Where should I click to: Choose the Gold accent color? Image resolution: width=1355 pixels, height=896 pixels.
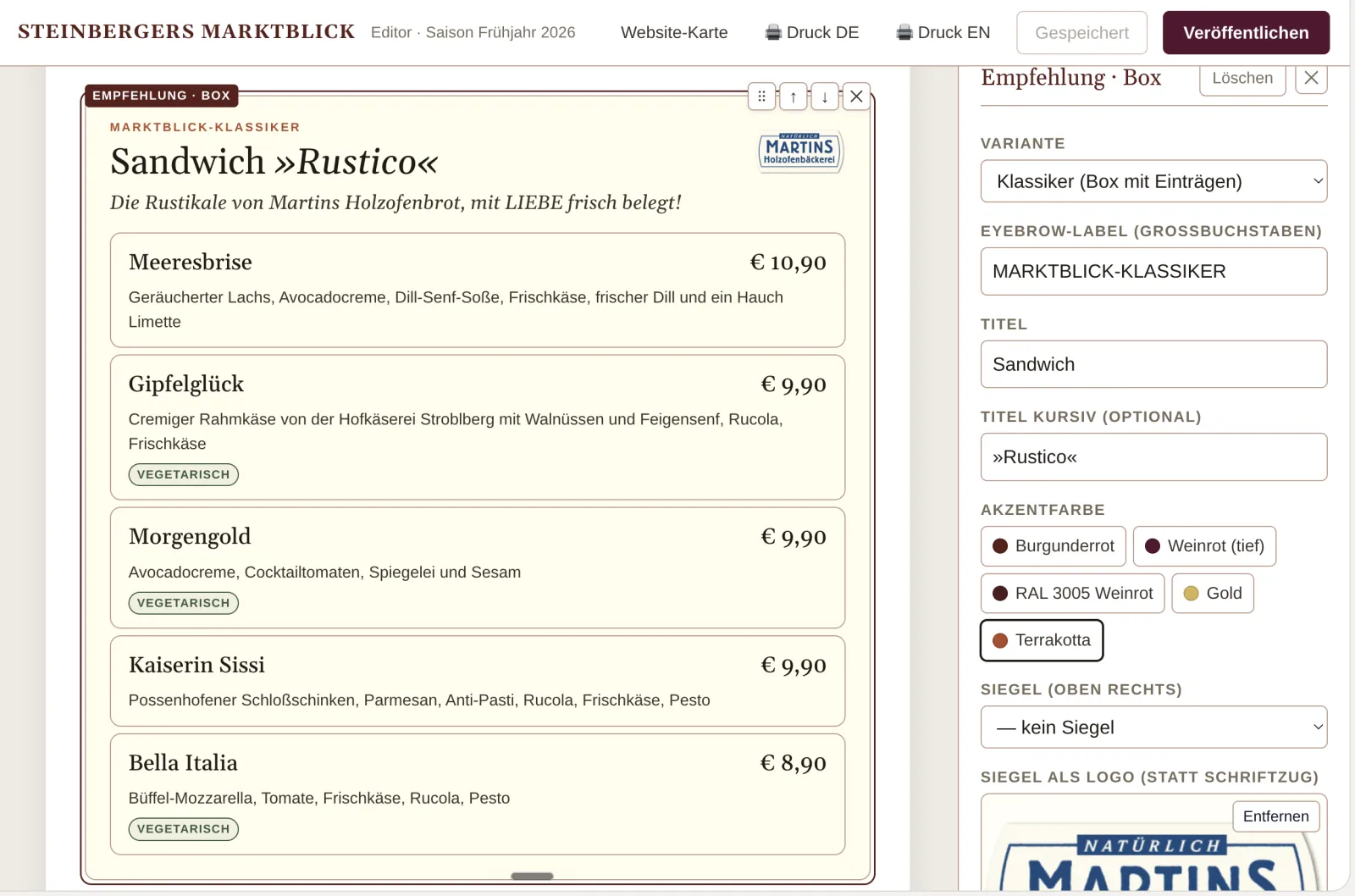coord(1213,594)
